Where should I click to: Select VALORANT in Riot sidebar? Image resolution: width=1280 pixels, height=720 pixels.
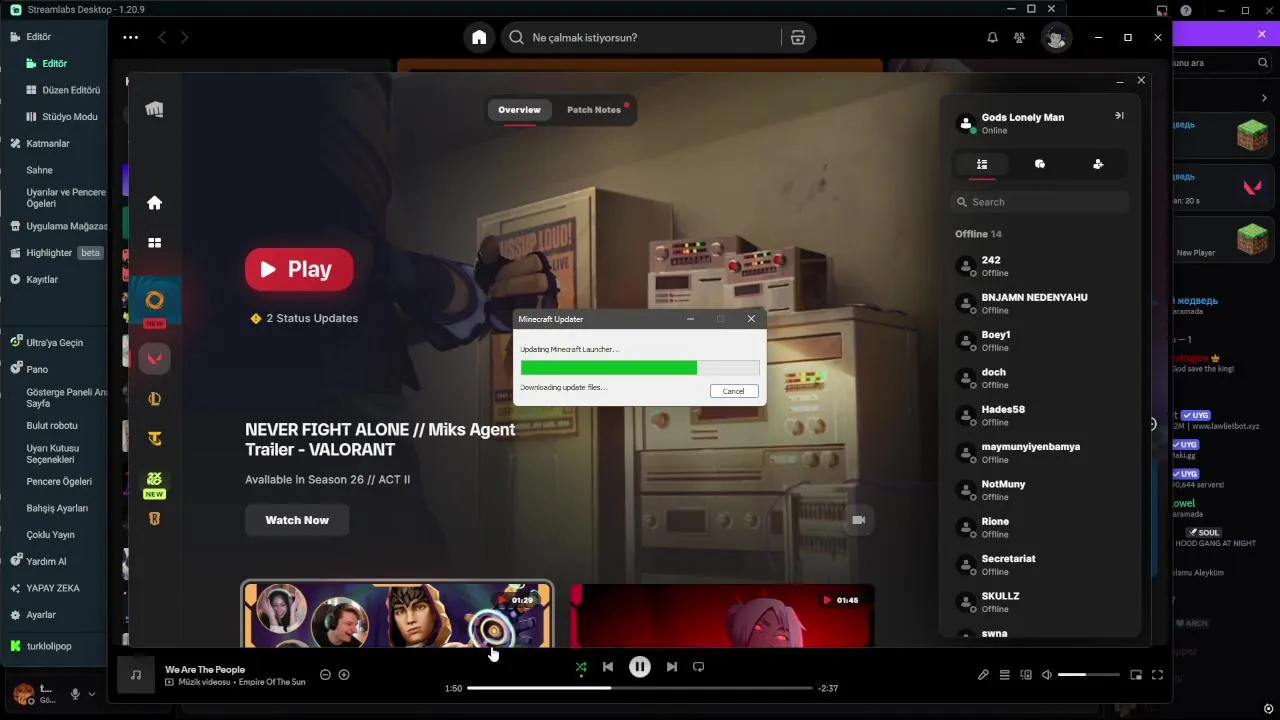[x=154, y=358]
